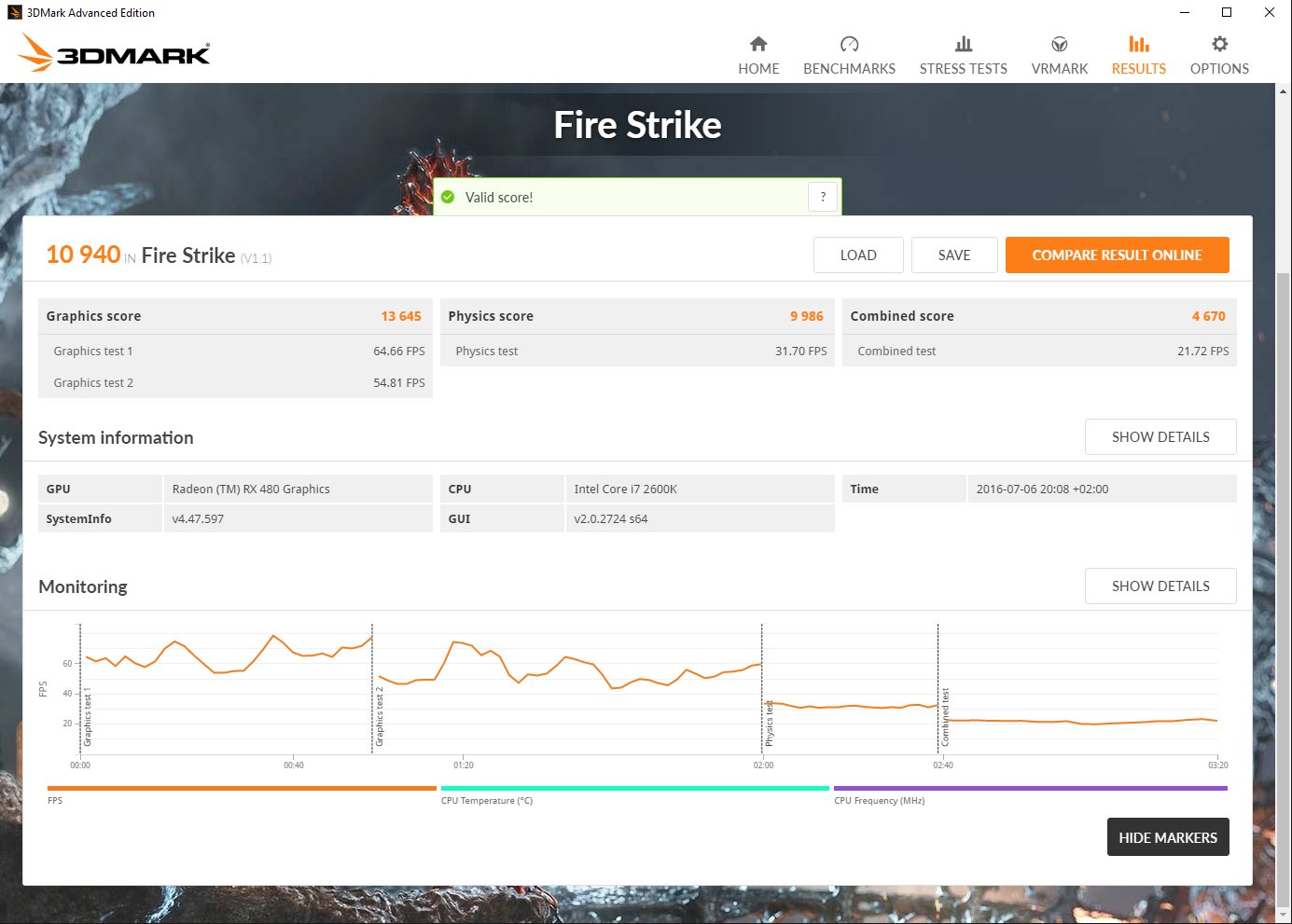Image resolution: width=1292 pixels, height=924 pixels.
Task: Click the overall score 10 940
Action: tap(84, 255)
